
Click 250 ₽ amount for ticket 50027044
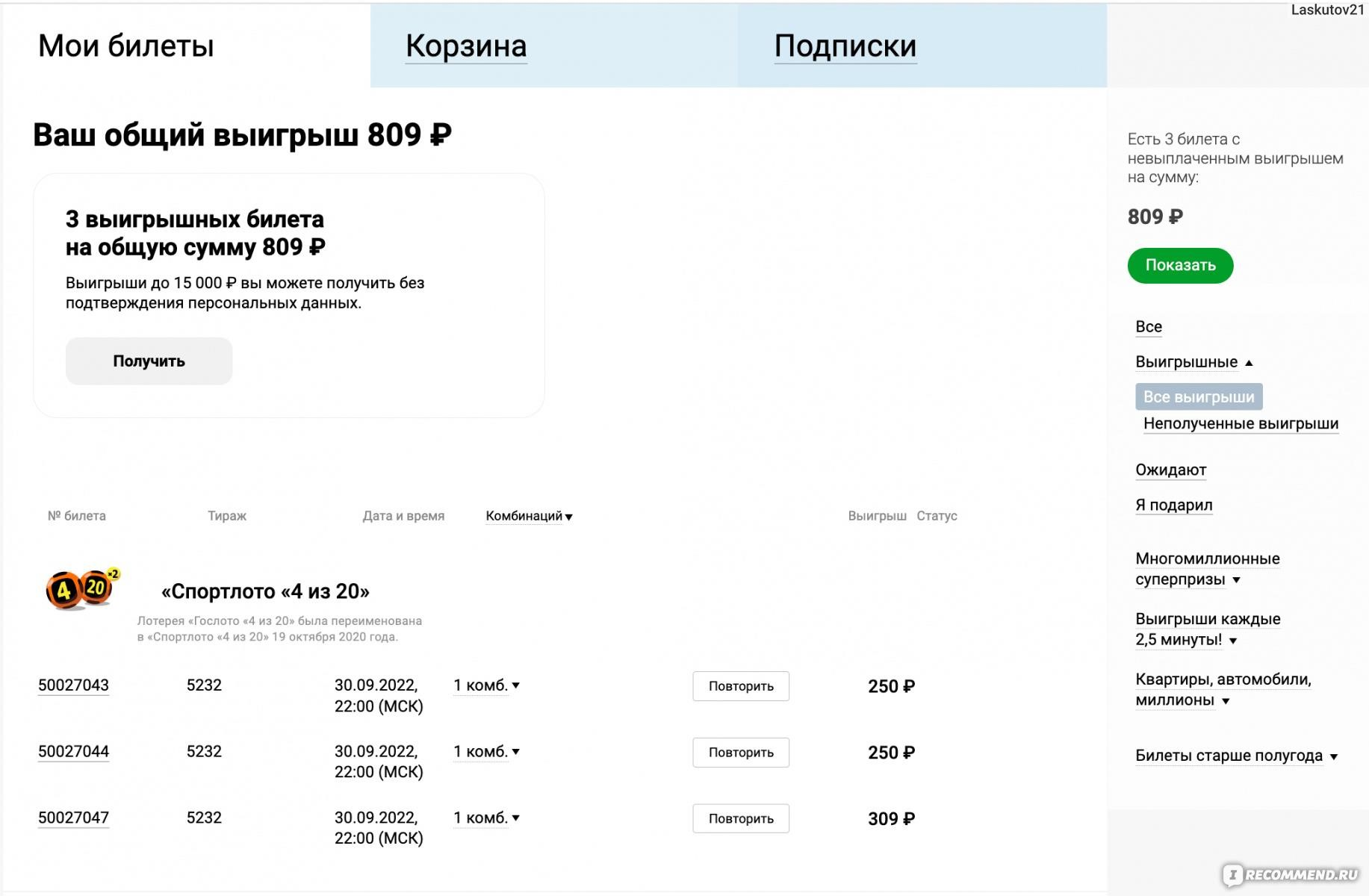(891, 753)
